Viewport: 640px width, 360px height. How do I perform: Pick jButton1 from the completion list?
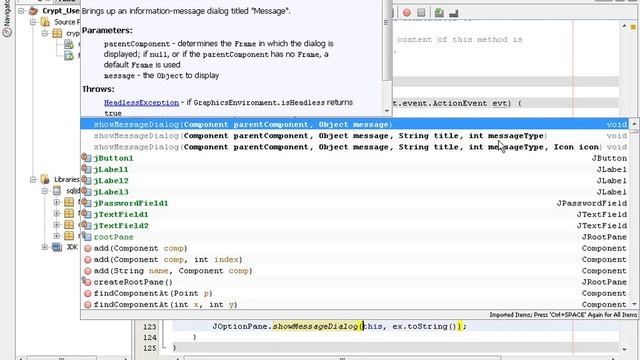coord(354,158)
